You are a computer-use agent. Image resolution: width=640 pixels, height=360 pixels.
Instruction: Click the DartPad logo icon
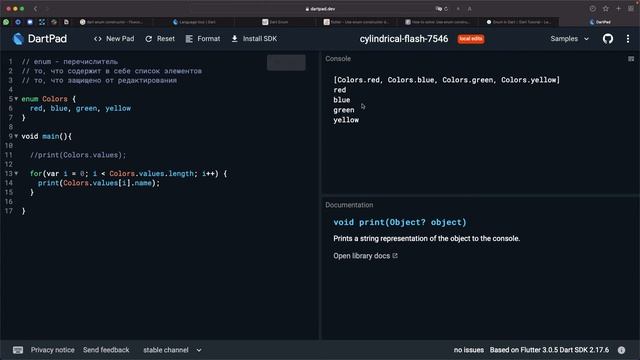[18, 39]
